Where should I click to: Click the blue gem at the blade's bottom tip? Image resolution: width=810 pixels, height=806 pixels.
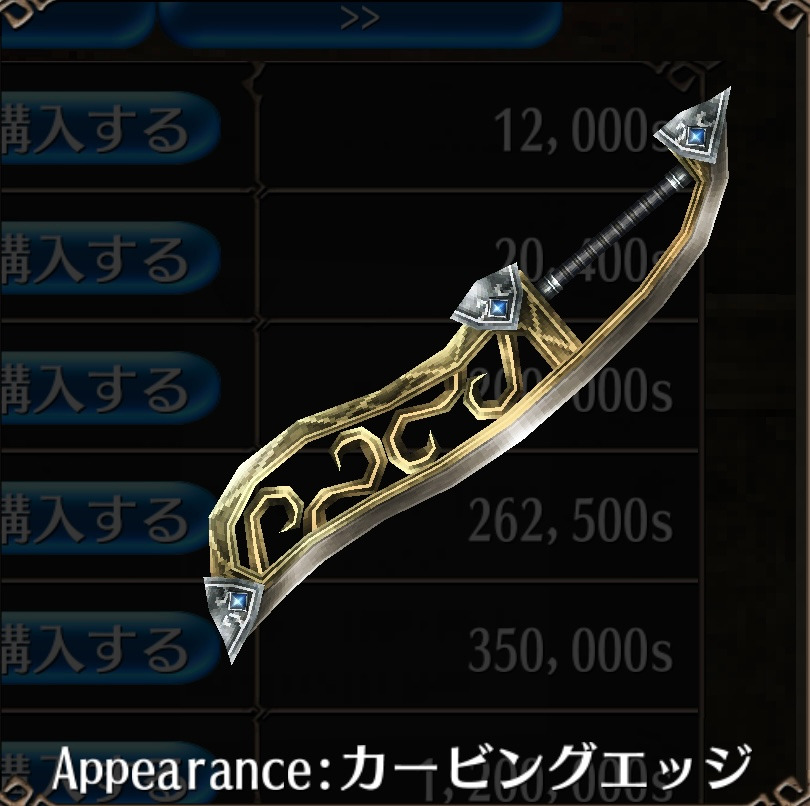click(x=237, y=600)
